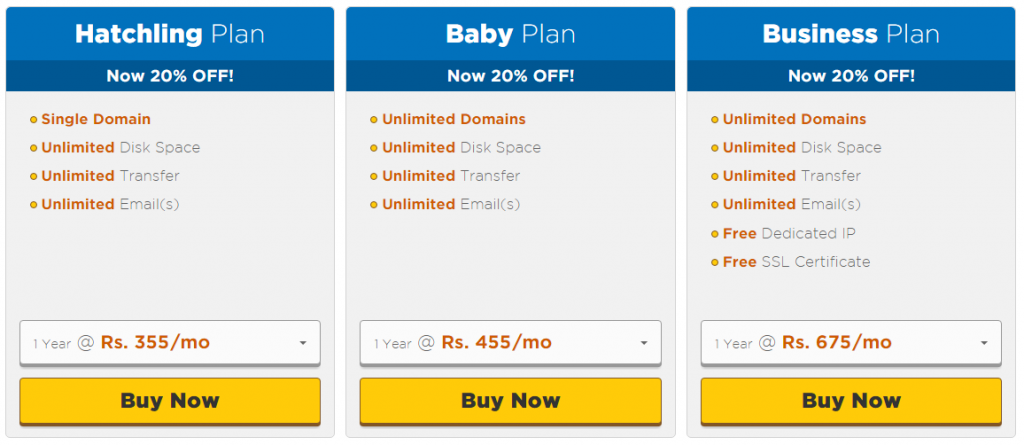Click the Baby plan Buy Now button

pyautogui.click(x=511, y=401)
